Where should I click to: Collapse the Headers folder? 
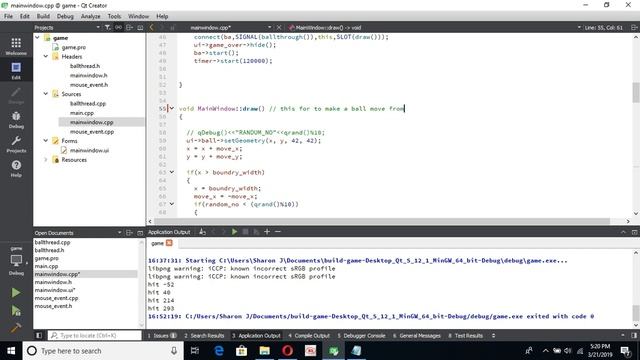pyautogui.click(x=46, y=56)
